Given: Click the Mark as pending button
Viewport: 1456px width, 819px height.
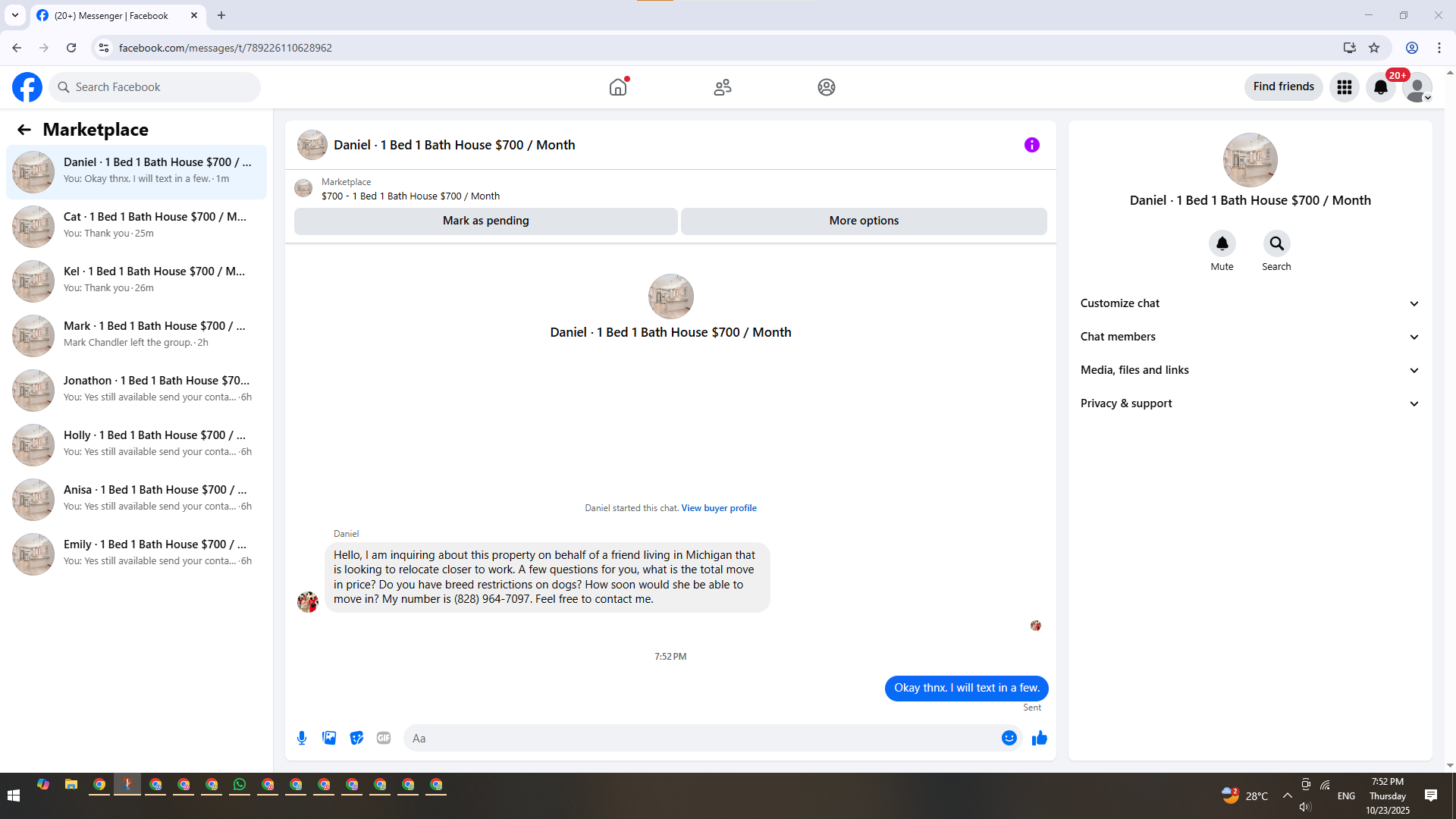Looking at the screenshot, I should [485, 221].
